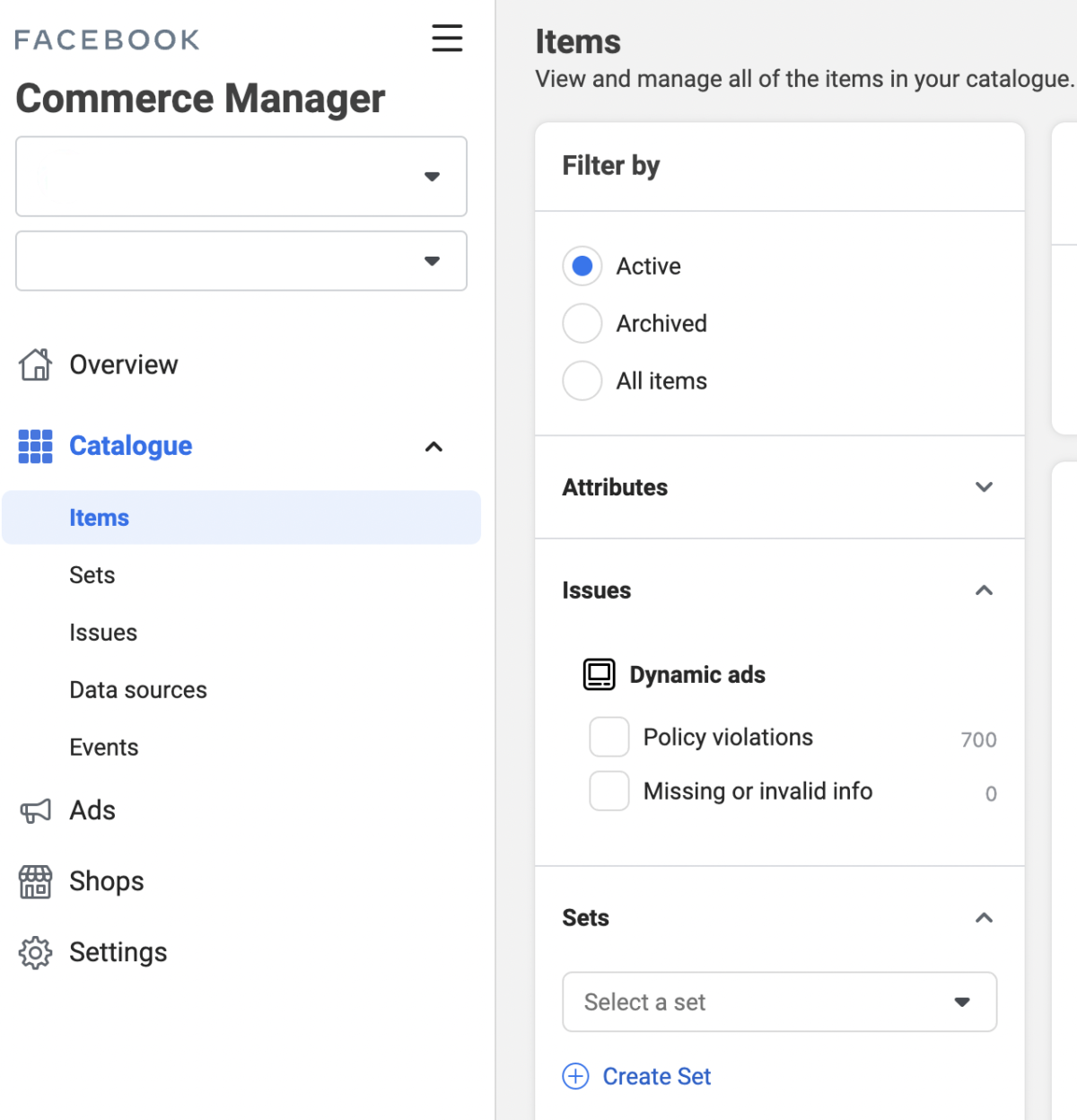Go to Issues in the sidebar submenu
Screen dimensions: 1077x1120
[x=103, y=633]
